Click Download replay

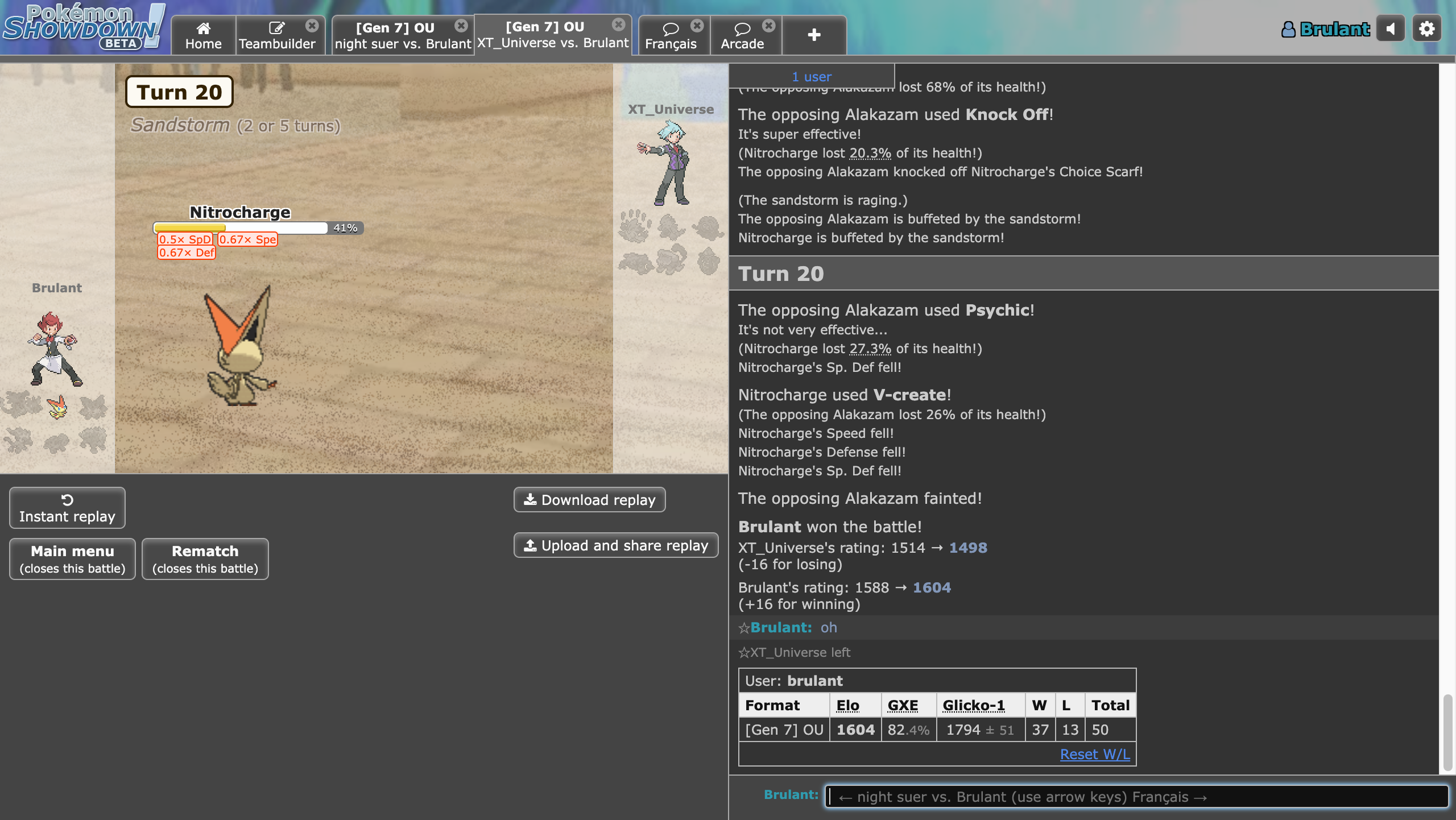tap(590, 500)
